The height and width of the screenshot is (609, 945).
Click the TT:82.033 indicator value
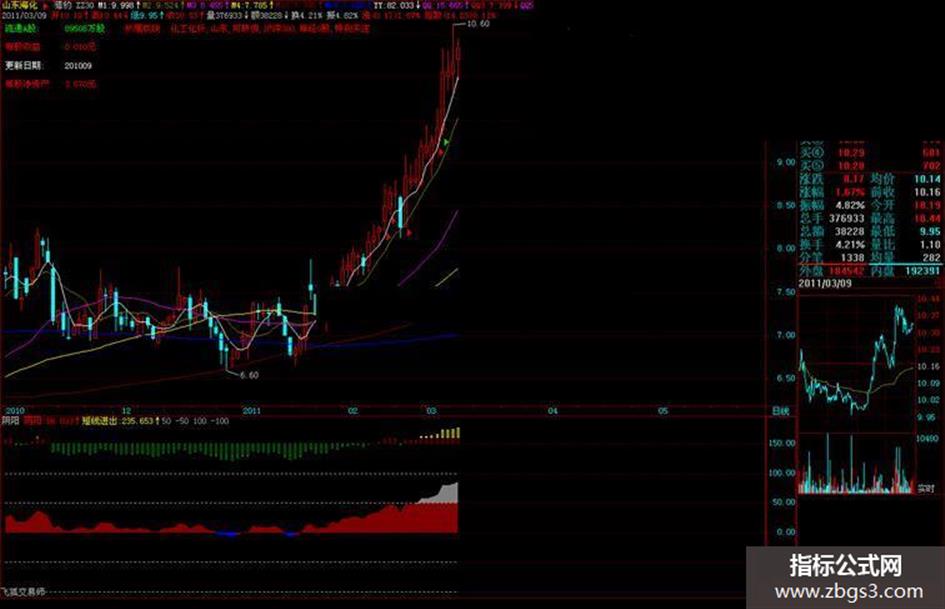click(x=395, y=5)
